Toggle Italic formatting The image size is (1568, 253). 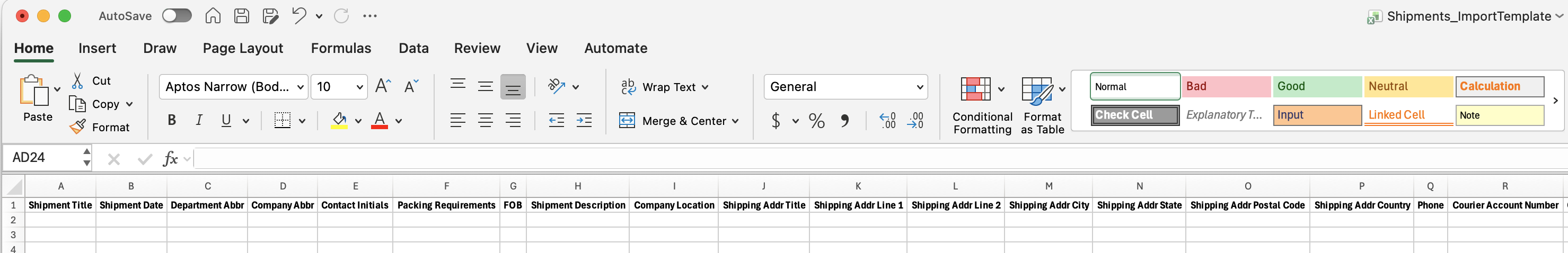[x=199, y=121]
